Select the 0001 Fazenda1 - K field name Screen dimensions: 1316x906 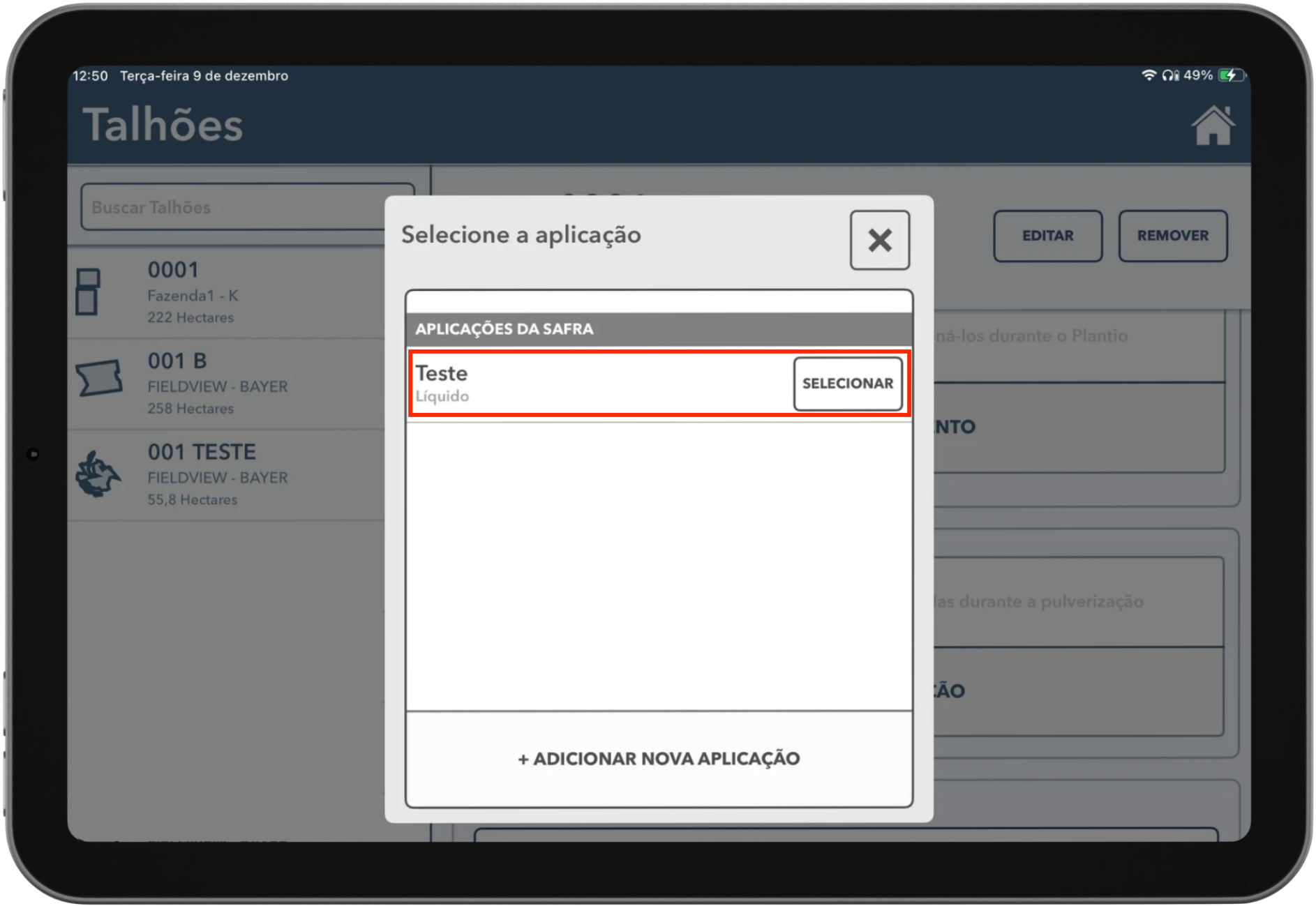[x=174, y=271]
